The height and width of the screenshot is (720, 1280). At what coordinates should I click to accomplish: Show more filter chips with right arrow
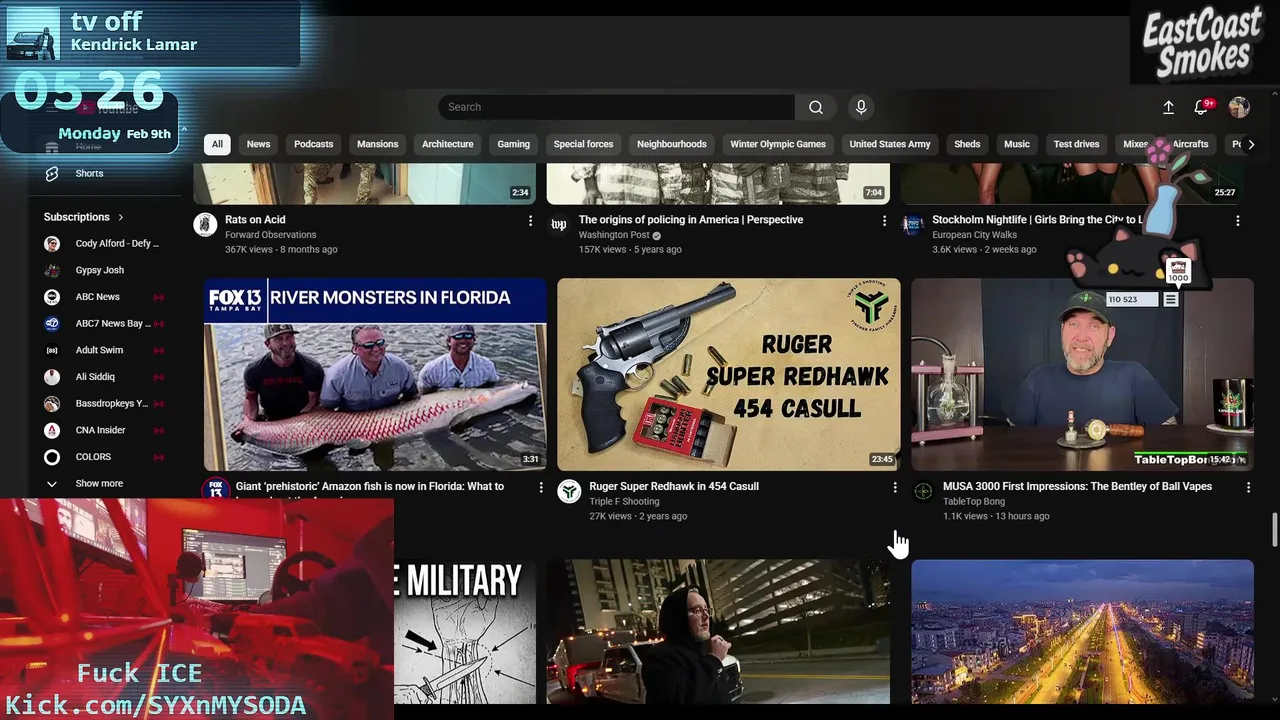(1250, 144)
